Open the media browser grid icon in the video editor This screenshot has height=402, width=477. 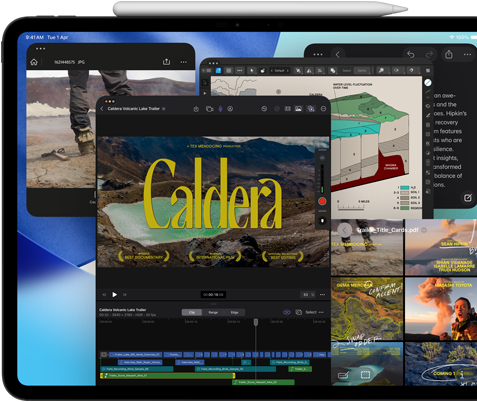287,109
